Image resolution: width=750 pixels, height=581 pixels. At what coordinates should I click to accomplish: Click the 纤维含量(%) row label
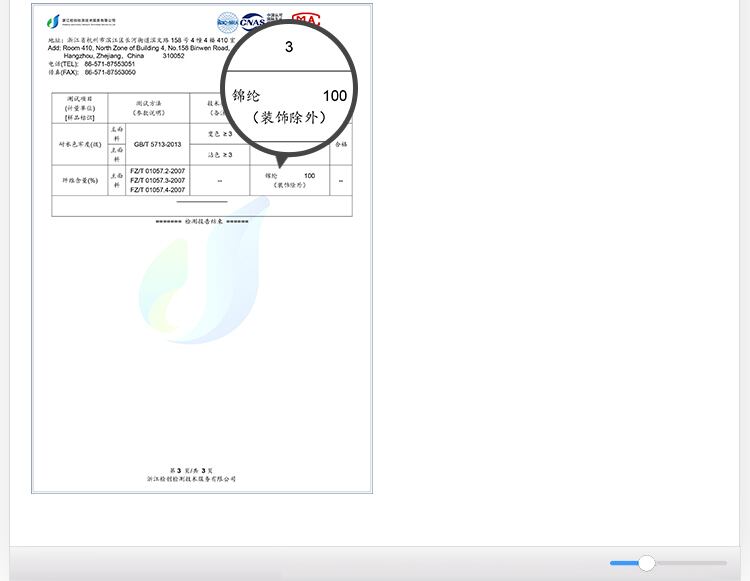[x=80, y=180]
